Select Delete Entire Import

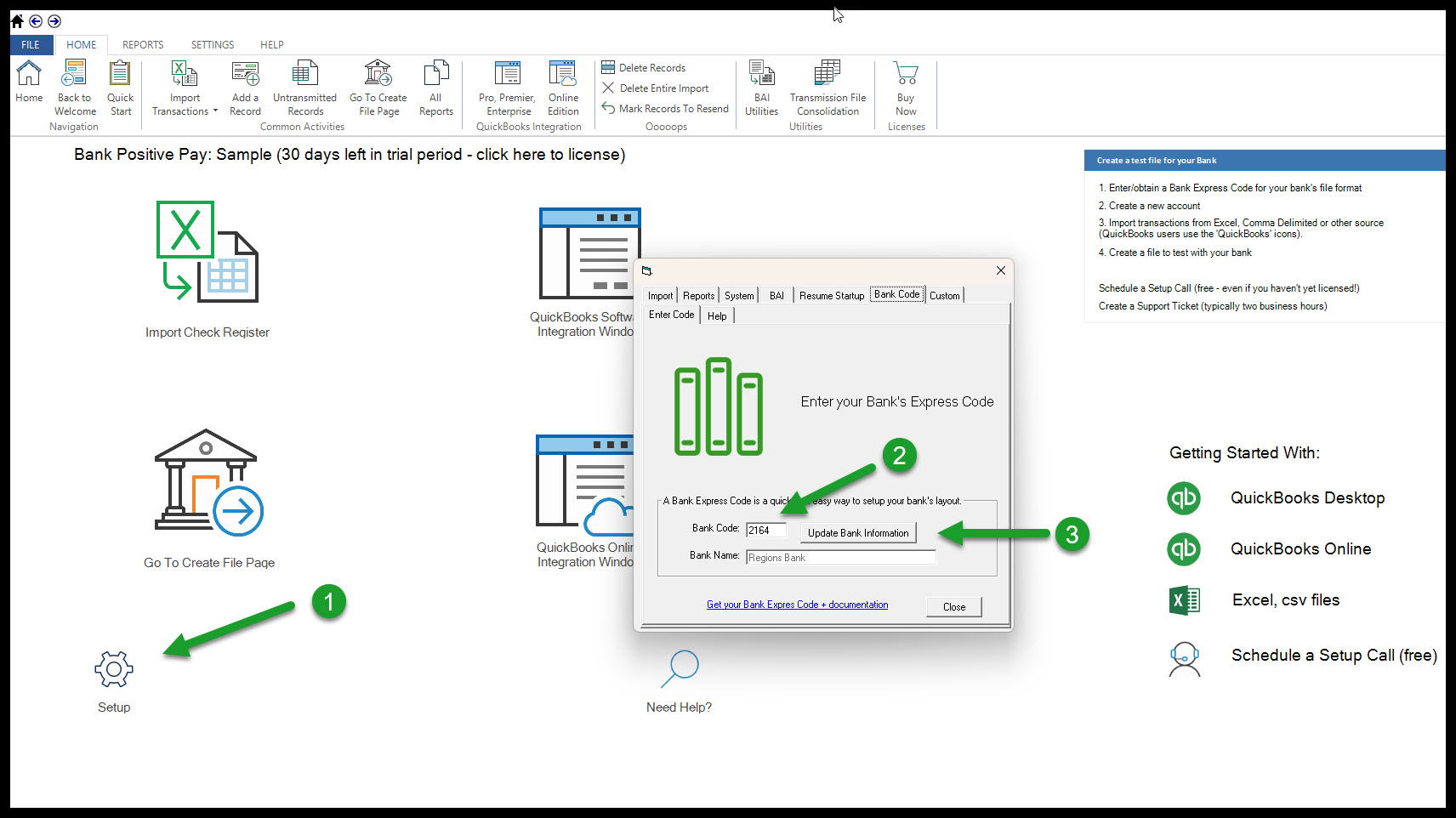(656, 88)
